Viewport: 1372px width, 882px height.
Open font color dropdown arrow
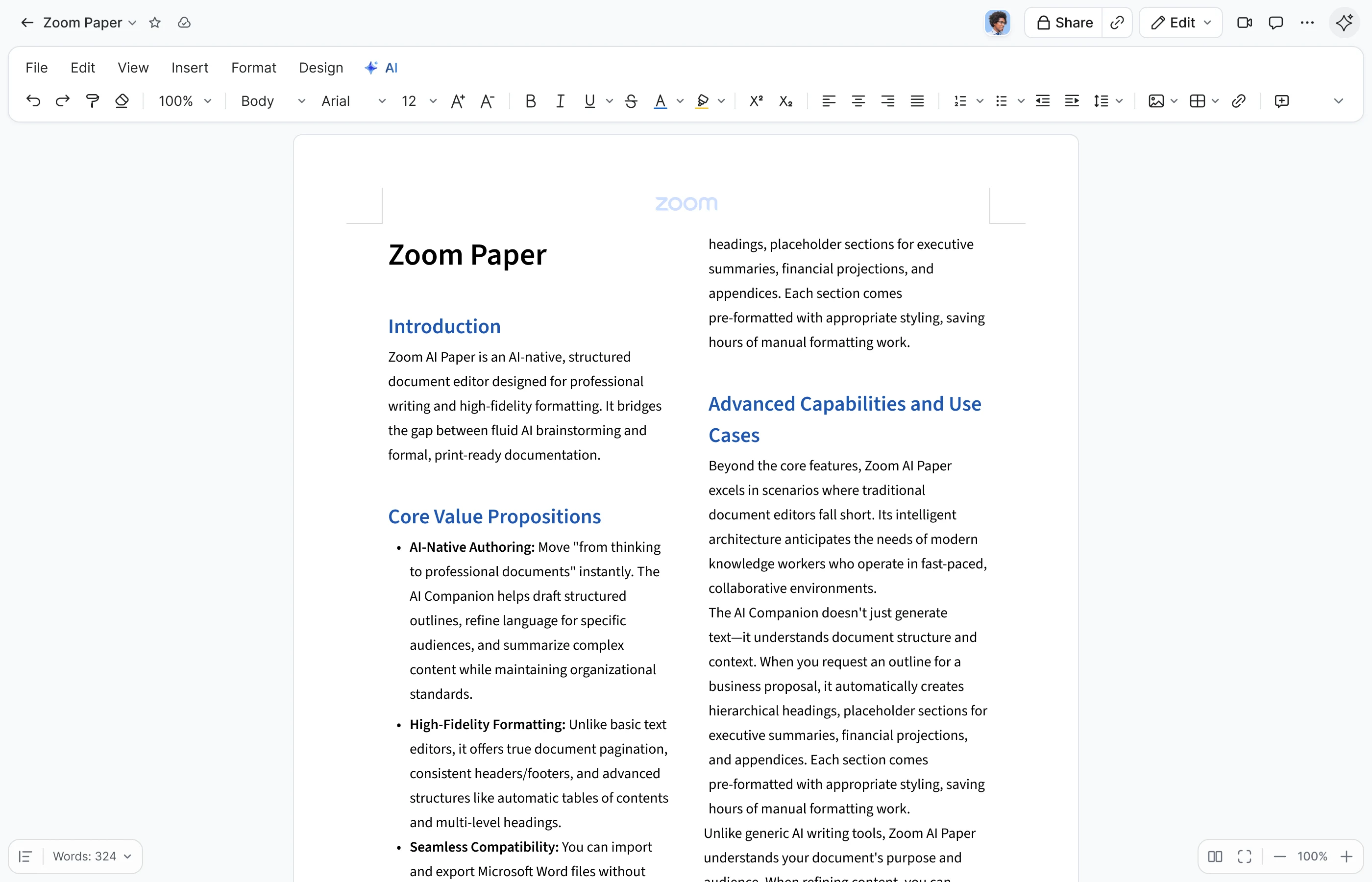tap(680, 101)
